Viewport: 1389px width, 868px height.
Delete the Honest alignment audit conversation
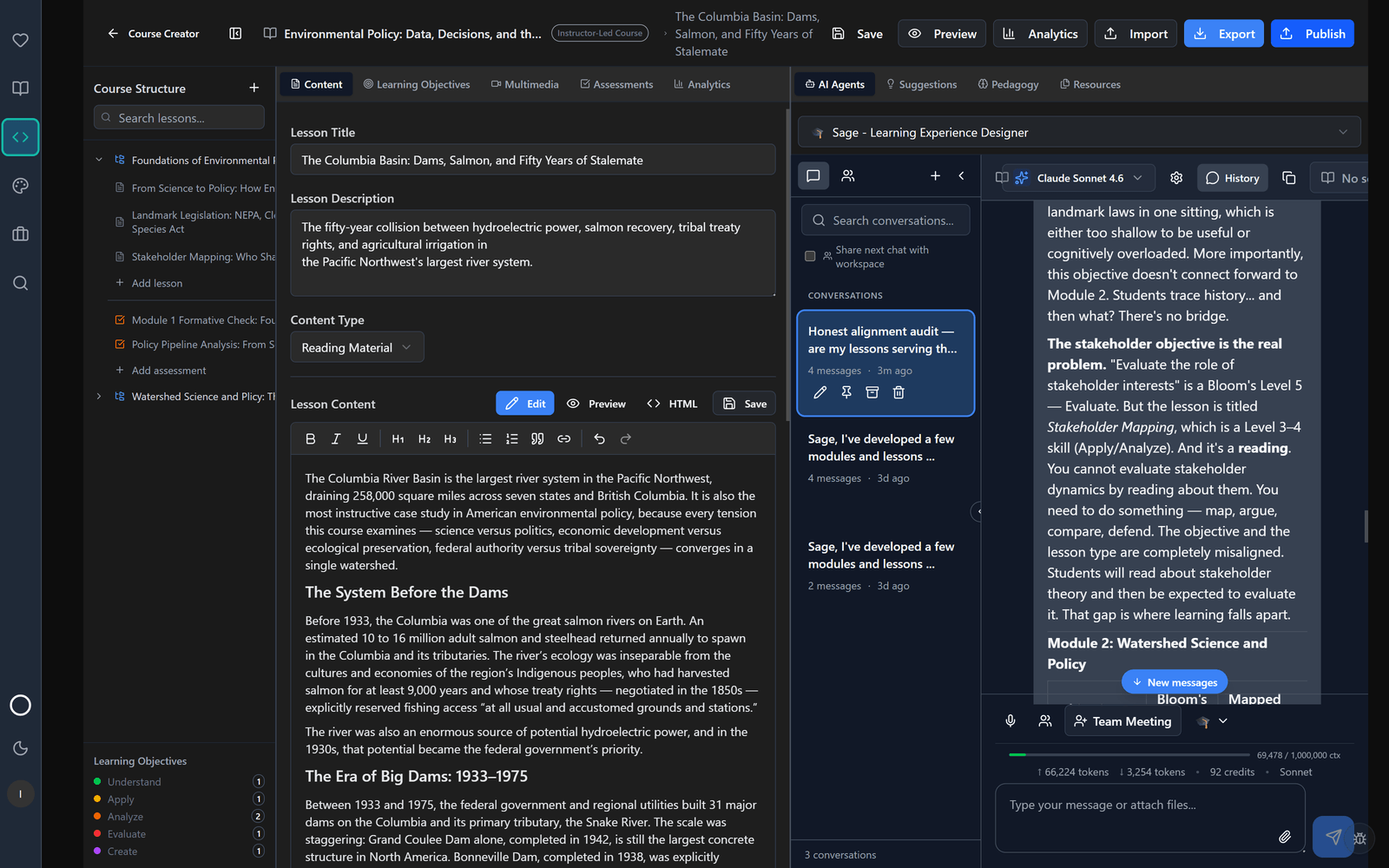click(899, 392)
